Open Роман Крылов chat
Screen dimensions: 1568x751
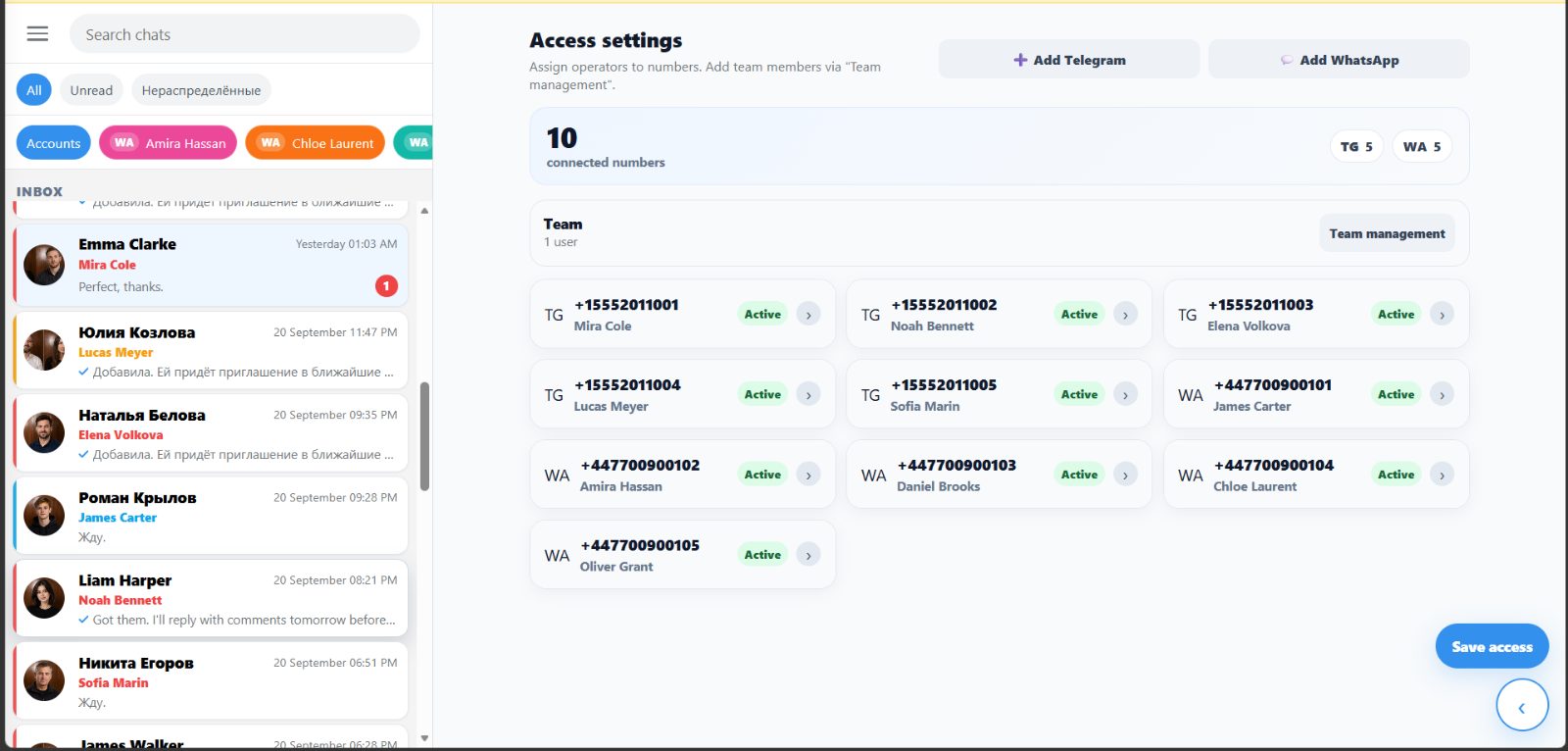pyautogui.click(x=211, y=515)
